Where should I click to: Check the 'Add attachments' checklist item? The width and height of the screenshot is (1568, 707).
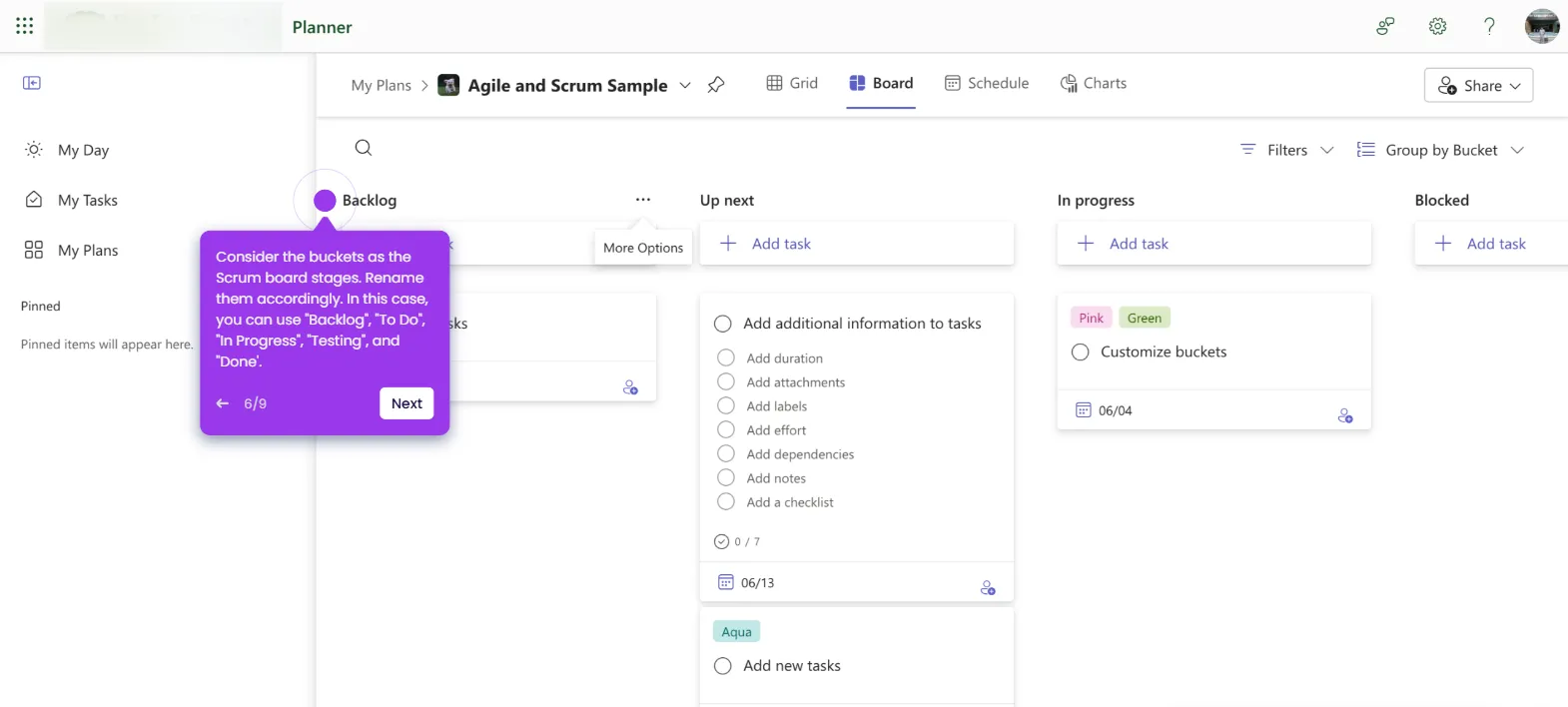(726, 381)
